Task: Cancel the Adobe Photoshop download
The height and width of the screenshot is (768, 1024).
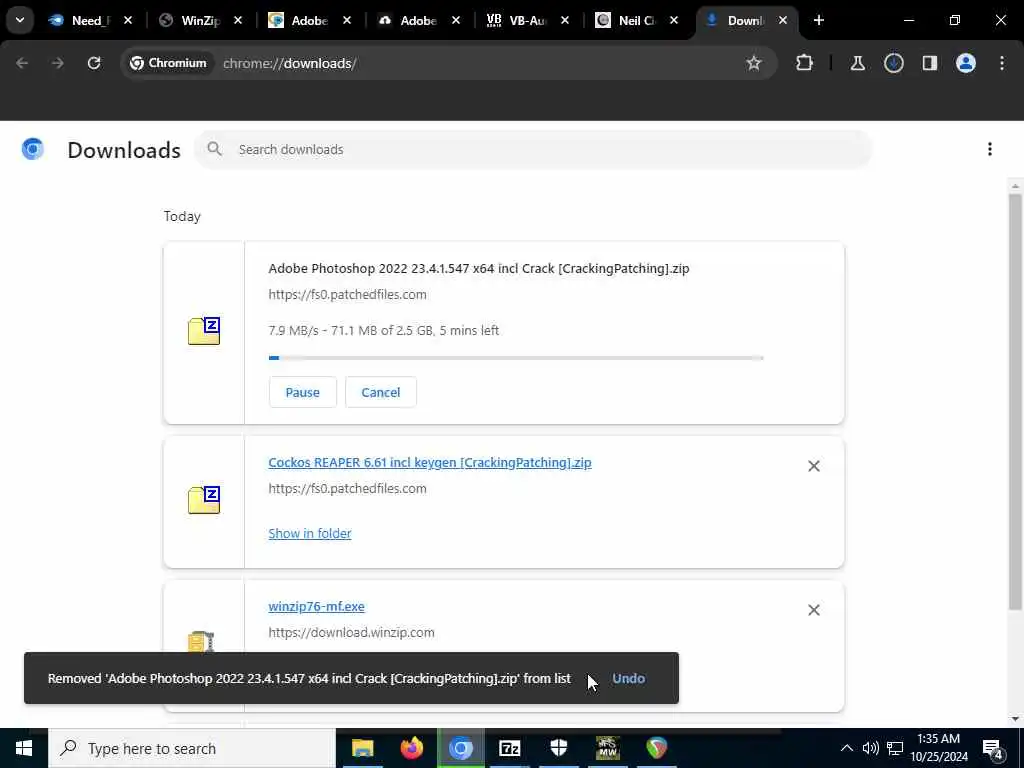Action: click(381, 392)
